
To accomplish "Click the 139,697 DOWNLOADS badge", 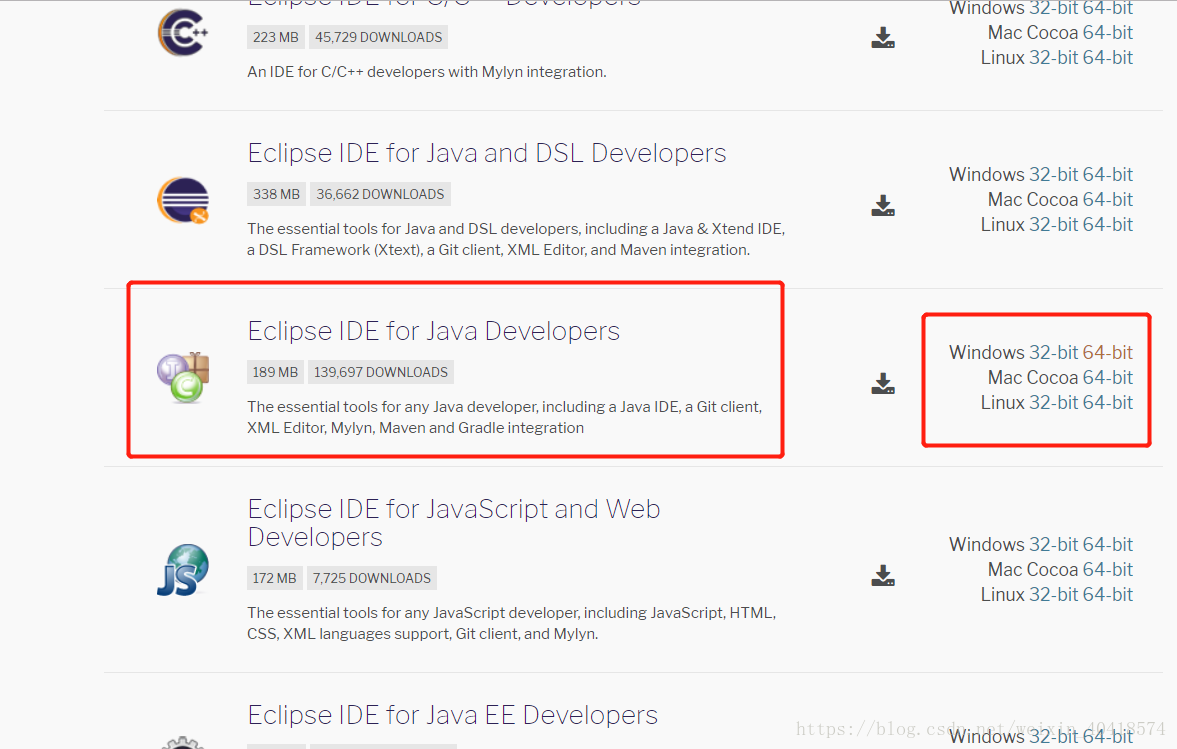I will click(381, 372).
